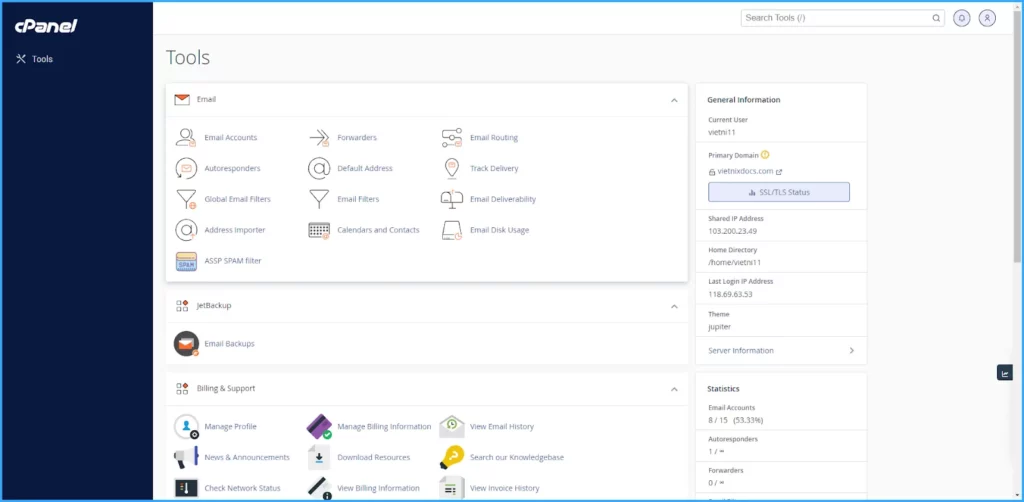Open the Email Backups icon
Screen dimensions: 1024x502
click(x=186, y=343)
